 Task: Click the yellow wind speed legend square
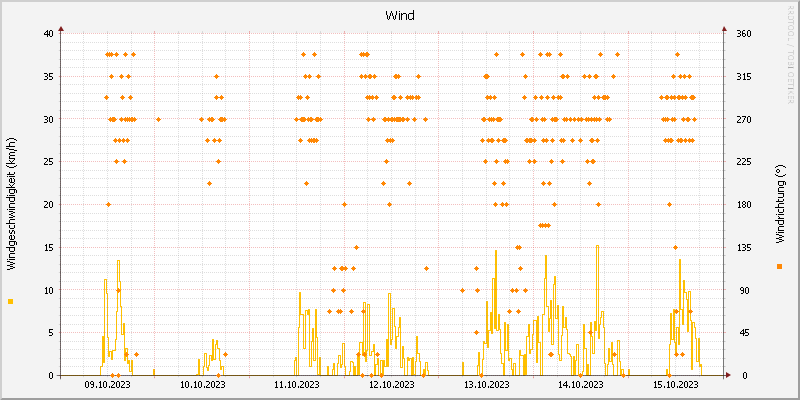[x=11, y=302]
